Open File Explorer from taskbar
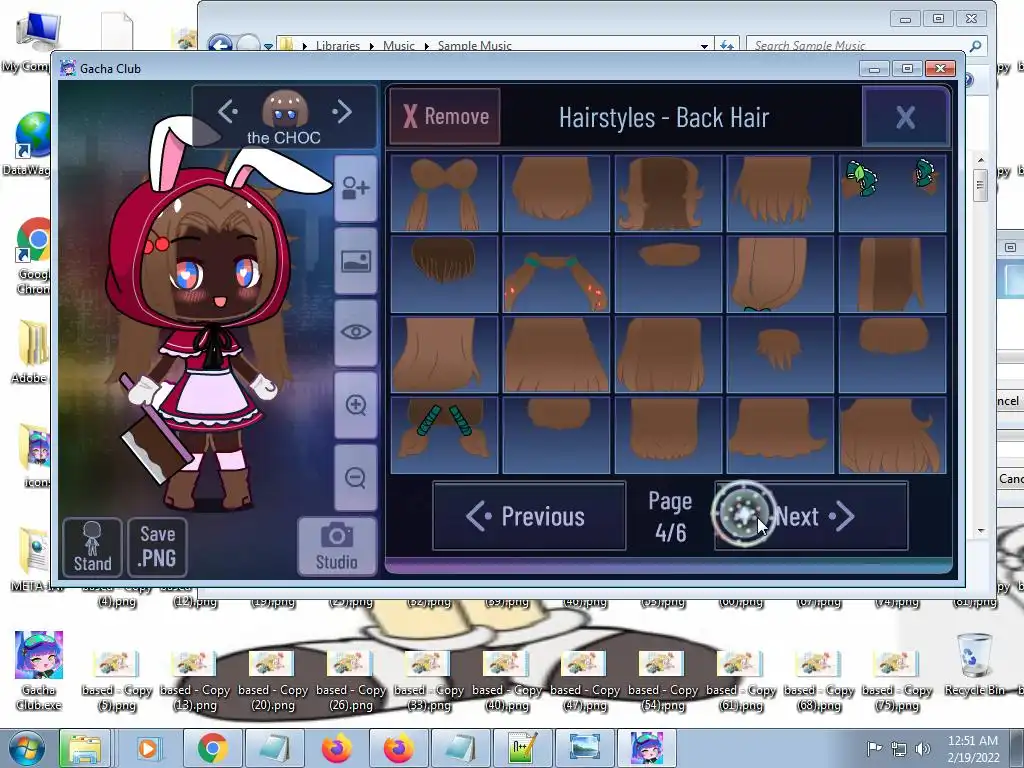 (86, 748)
